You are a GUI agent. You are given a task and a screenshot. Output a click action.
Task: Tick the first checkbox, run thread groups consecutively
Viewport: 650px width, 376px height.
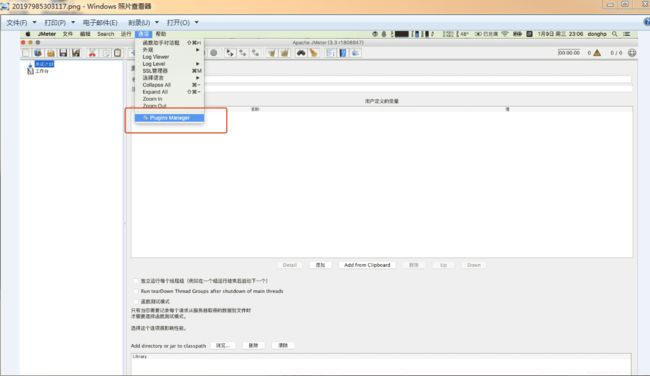point(136,281)
